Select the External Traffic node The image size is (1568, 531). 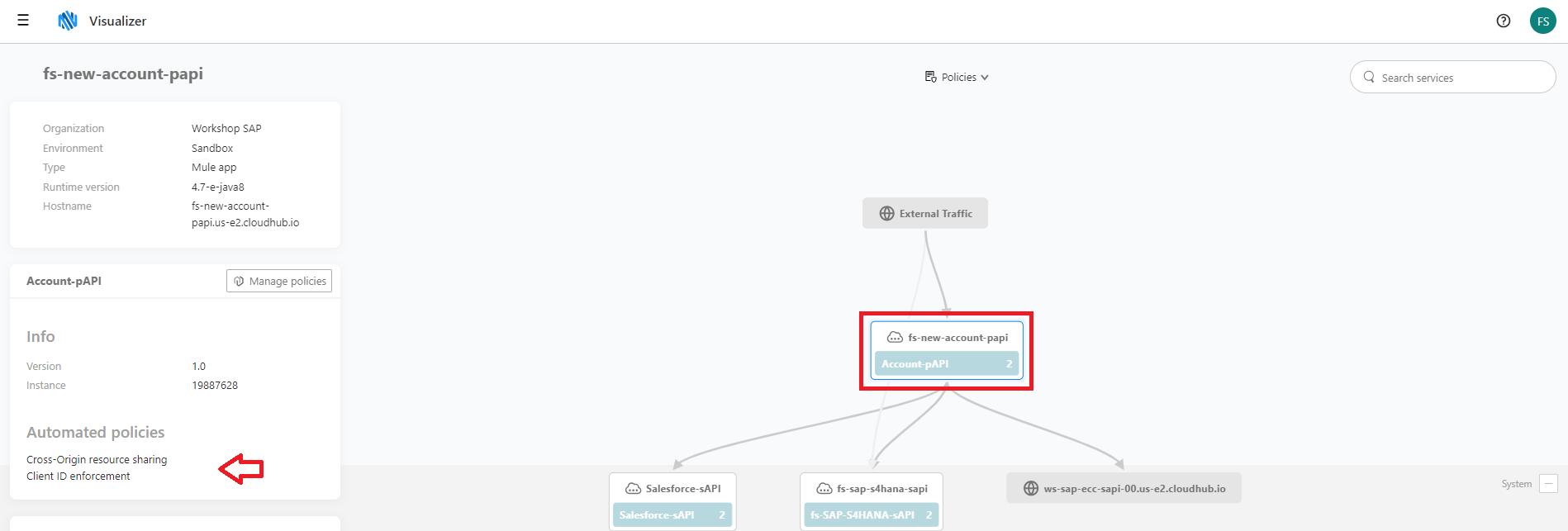coord(925,213)
